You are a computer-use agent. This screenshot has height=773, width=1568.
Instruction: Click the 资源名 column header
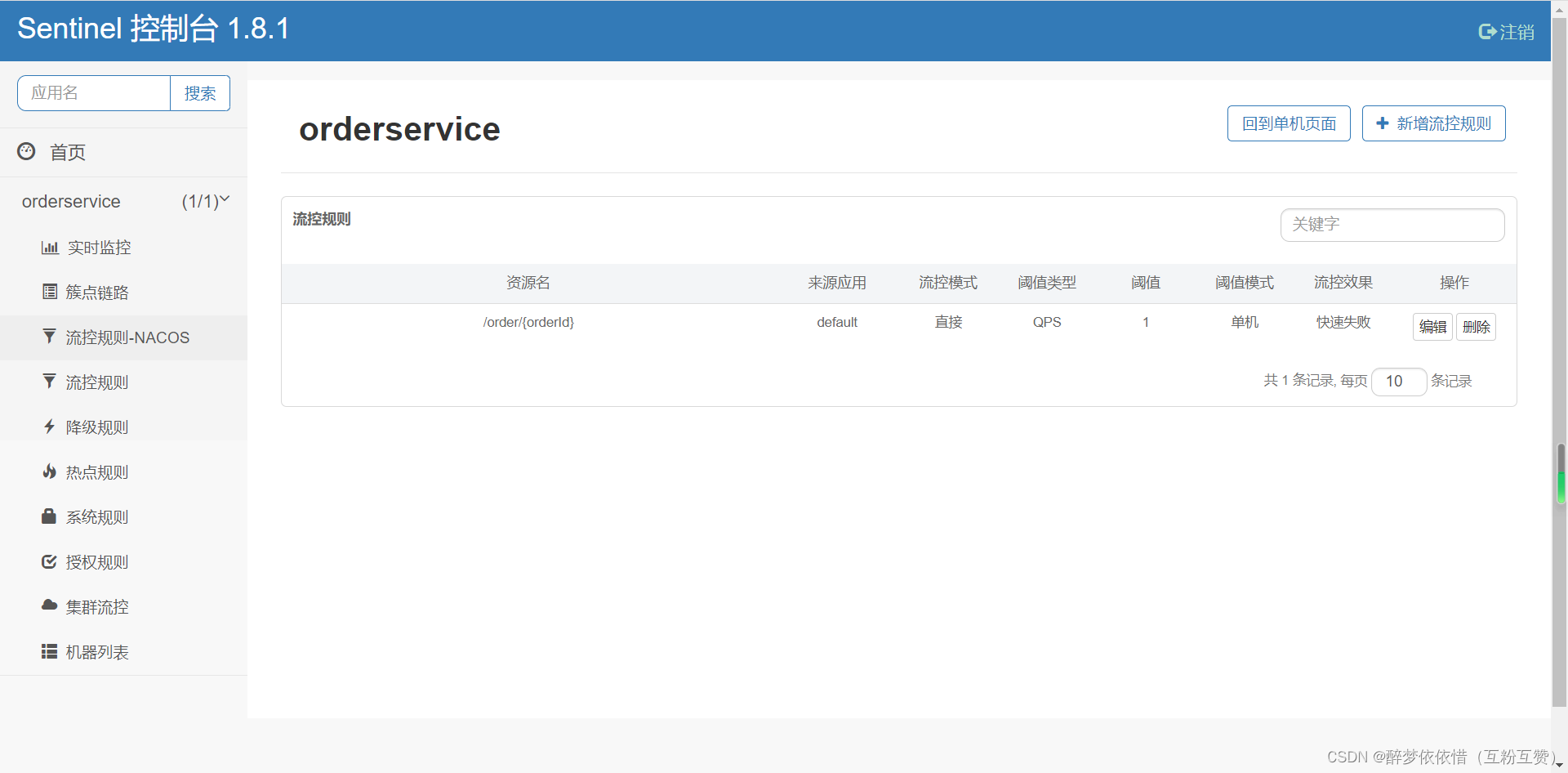point(528,283)
